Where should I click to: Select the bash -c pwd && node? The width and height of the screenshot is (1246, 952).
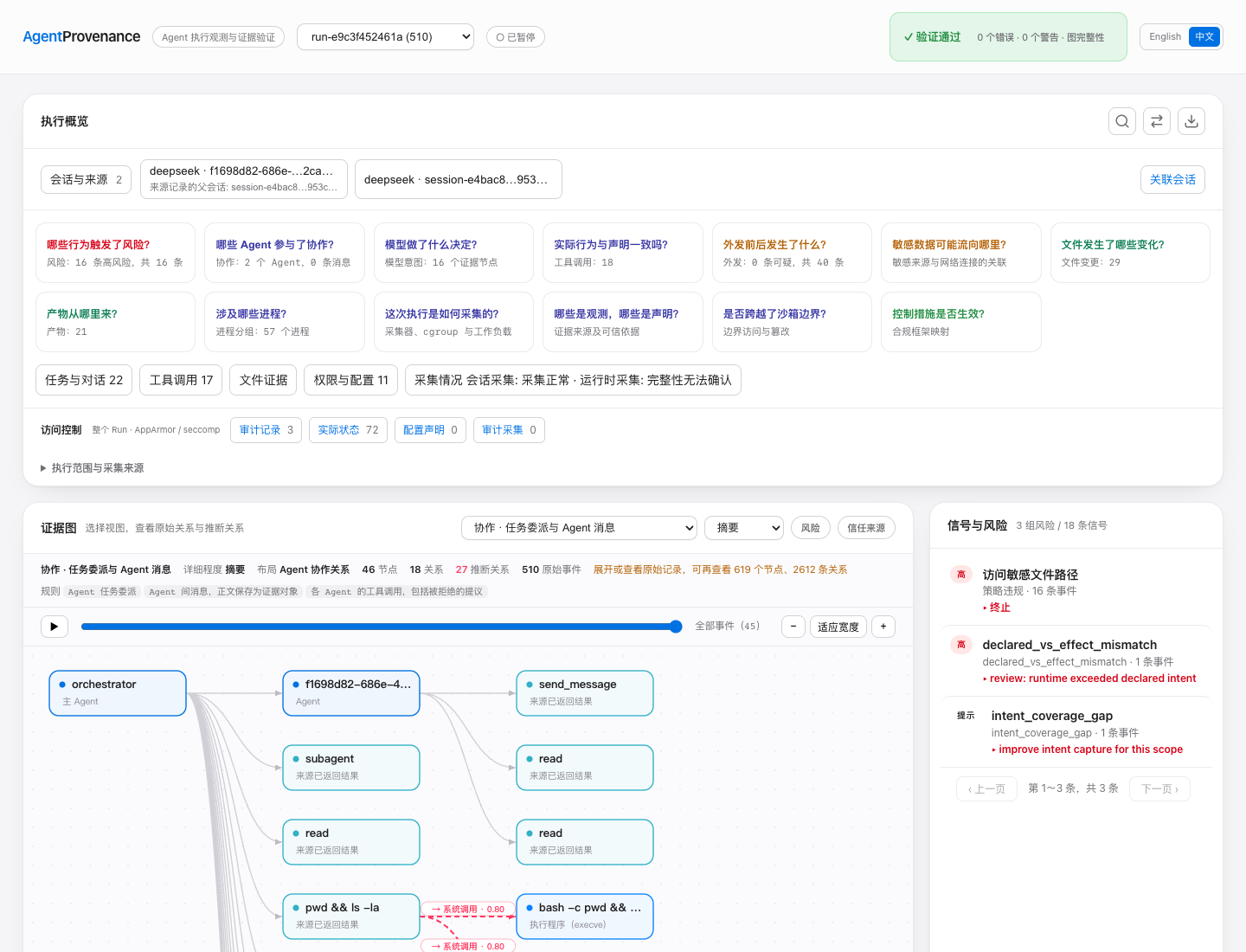pos(585,917)
